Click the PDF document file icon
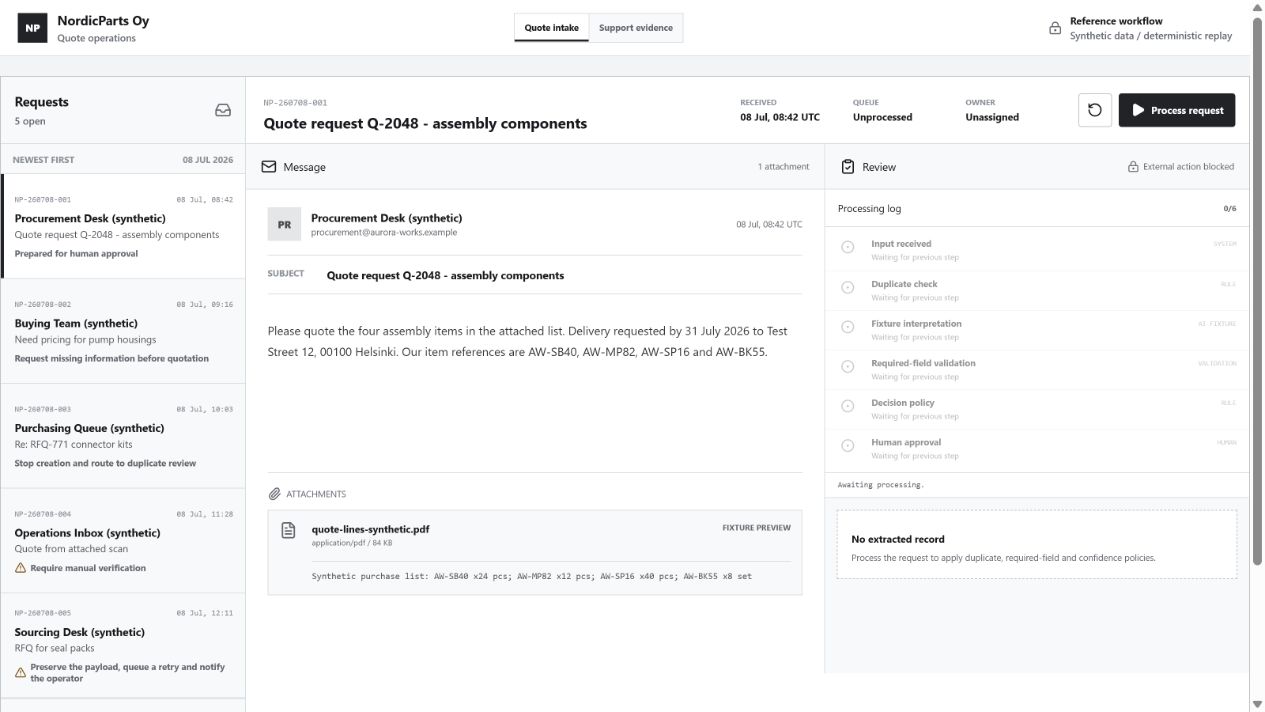 [288, 530]
